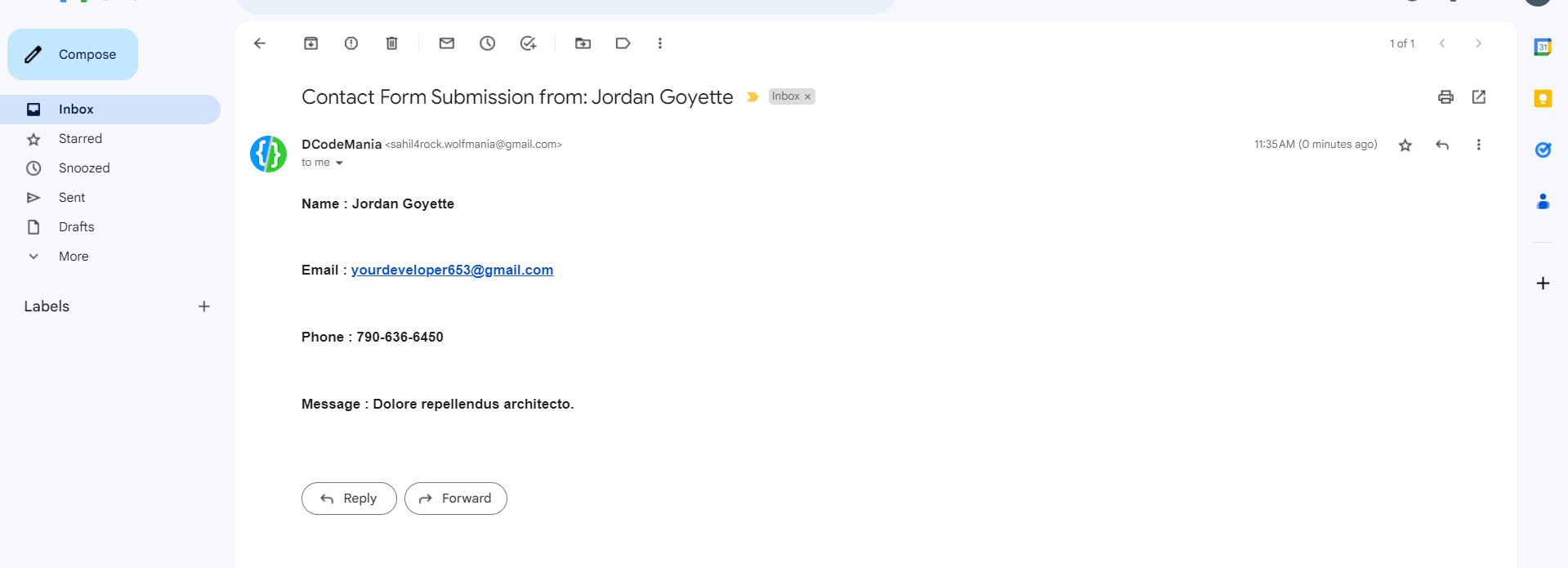Screen dimensions: 1568x568
Task: Open the Drafts folder
Action: [x=76, y=227]
